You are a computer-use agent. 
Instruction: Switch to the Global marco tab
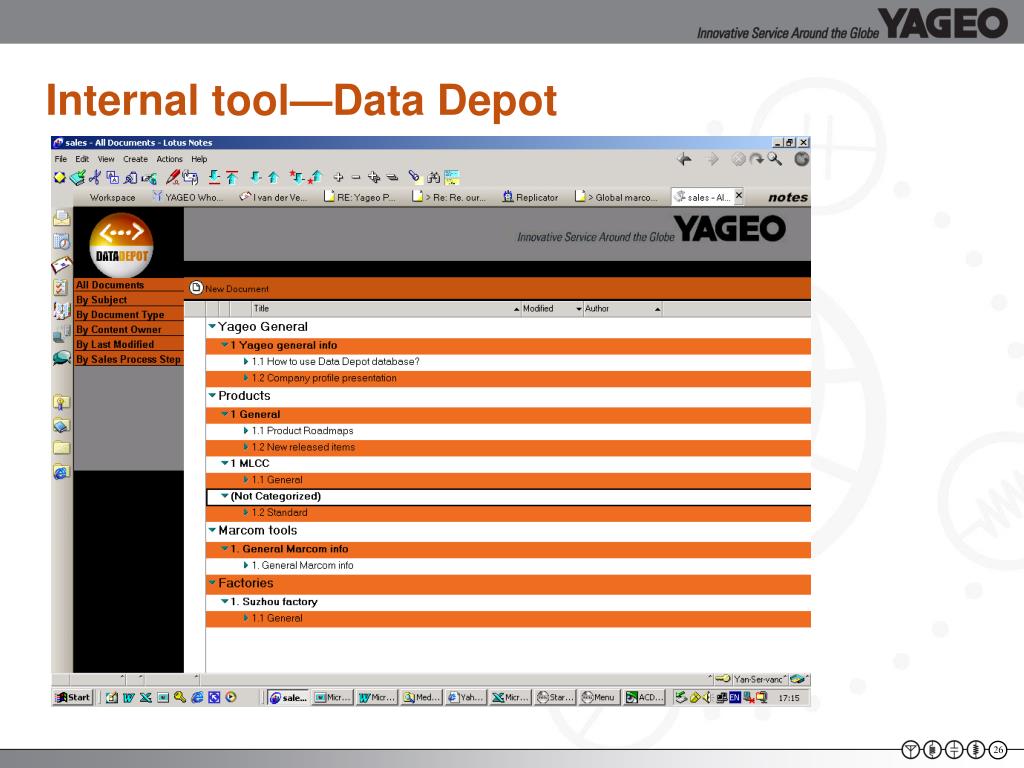616,197
